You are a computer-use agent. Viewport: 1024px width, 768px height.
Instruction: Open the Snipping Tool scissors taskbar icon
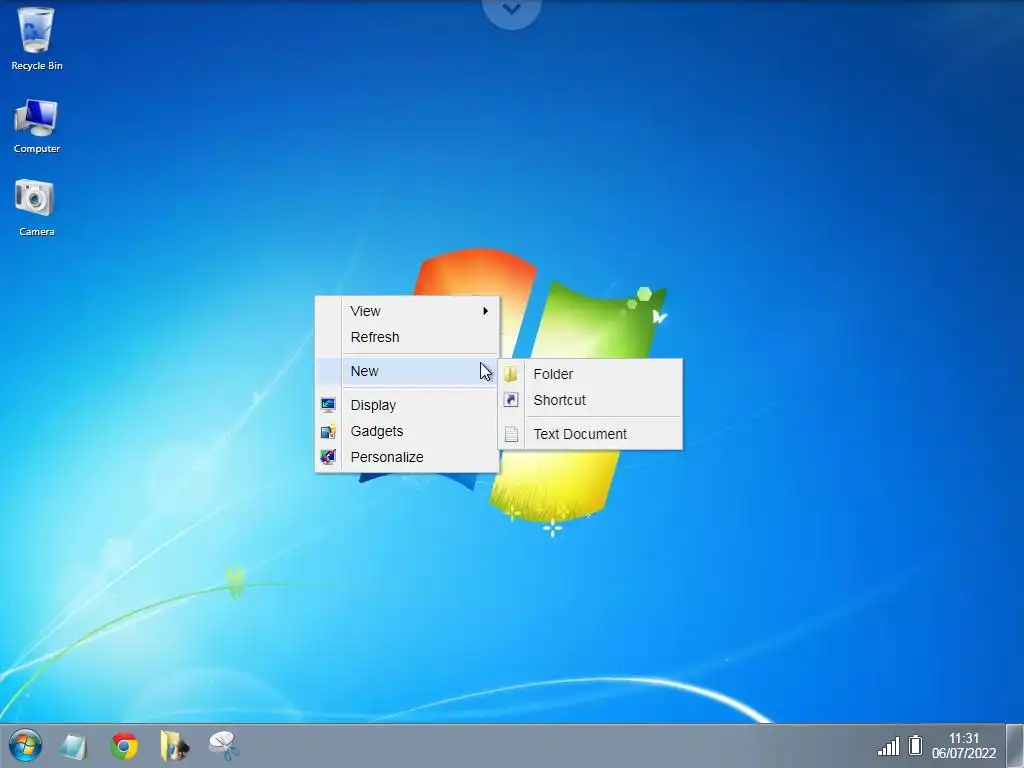click(x=223, y=746)
